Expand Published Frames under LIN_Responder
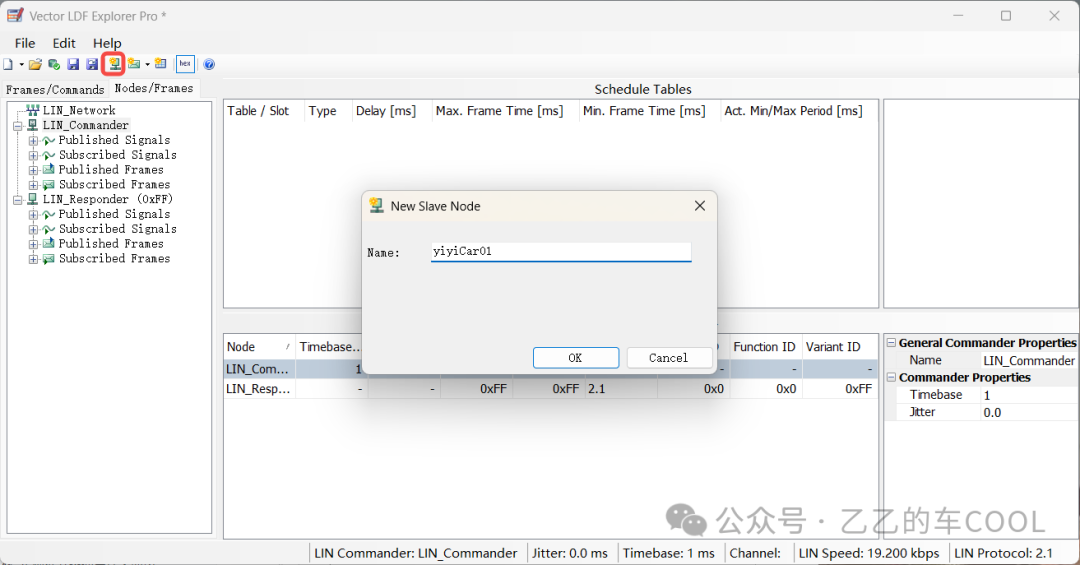The height and width of the screenshot is (565, 1080). pos(33,244)
